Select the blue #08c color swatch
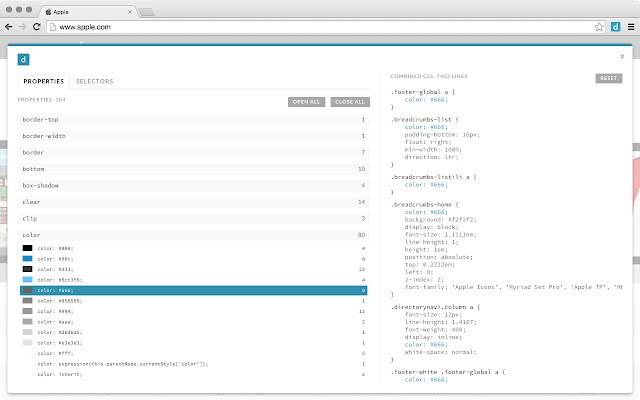 coord(28,258)
